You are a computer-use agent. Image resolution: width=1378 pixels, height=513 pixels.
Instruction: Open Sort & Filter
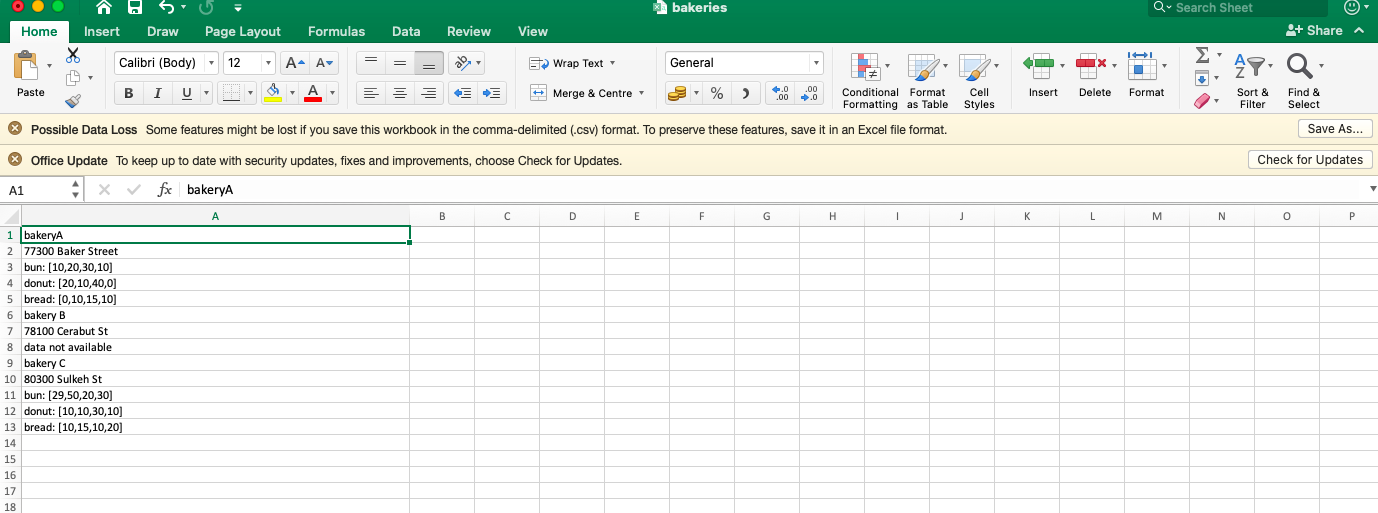[1252, 80]
